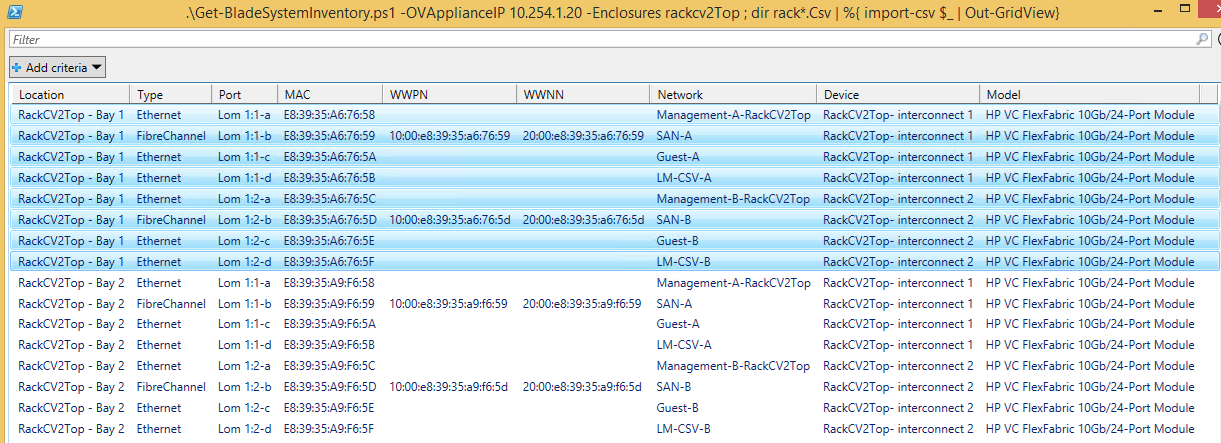Select MAC cell E8:39:35:A9:F6:5D
Image resolution: width=1221 pixels, height=443 pixels.
click(x=330, y=387)
